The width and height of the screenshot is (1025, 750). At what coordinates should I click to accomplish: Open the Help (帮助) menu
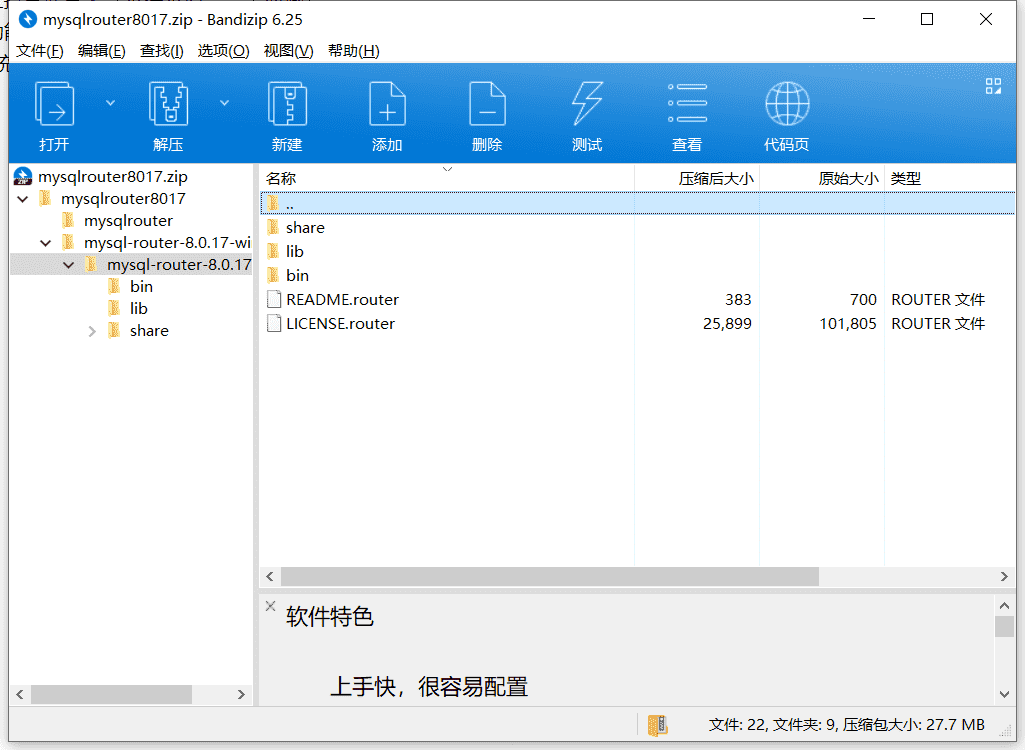point(354,51)
